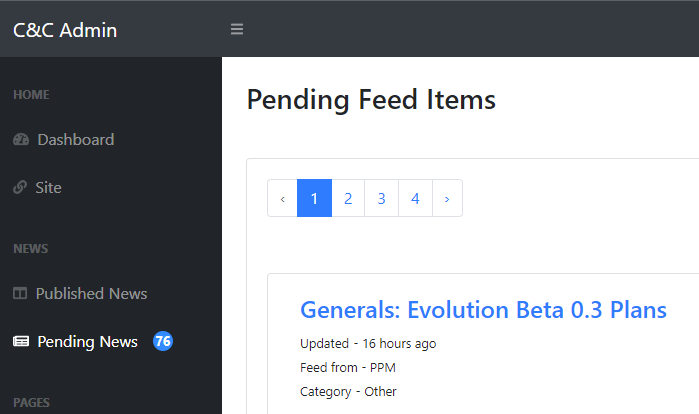Click the Dashboard gauge icon
The height and width of the screenshot is (414, 699).
(21, 139)
